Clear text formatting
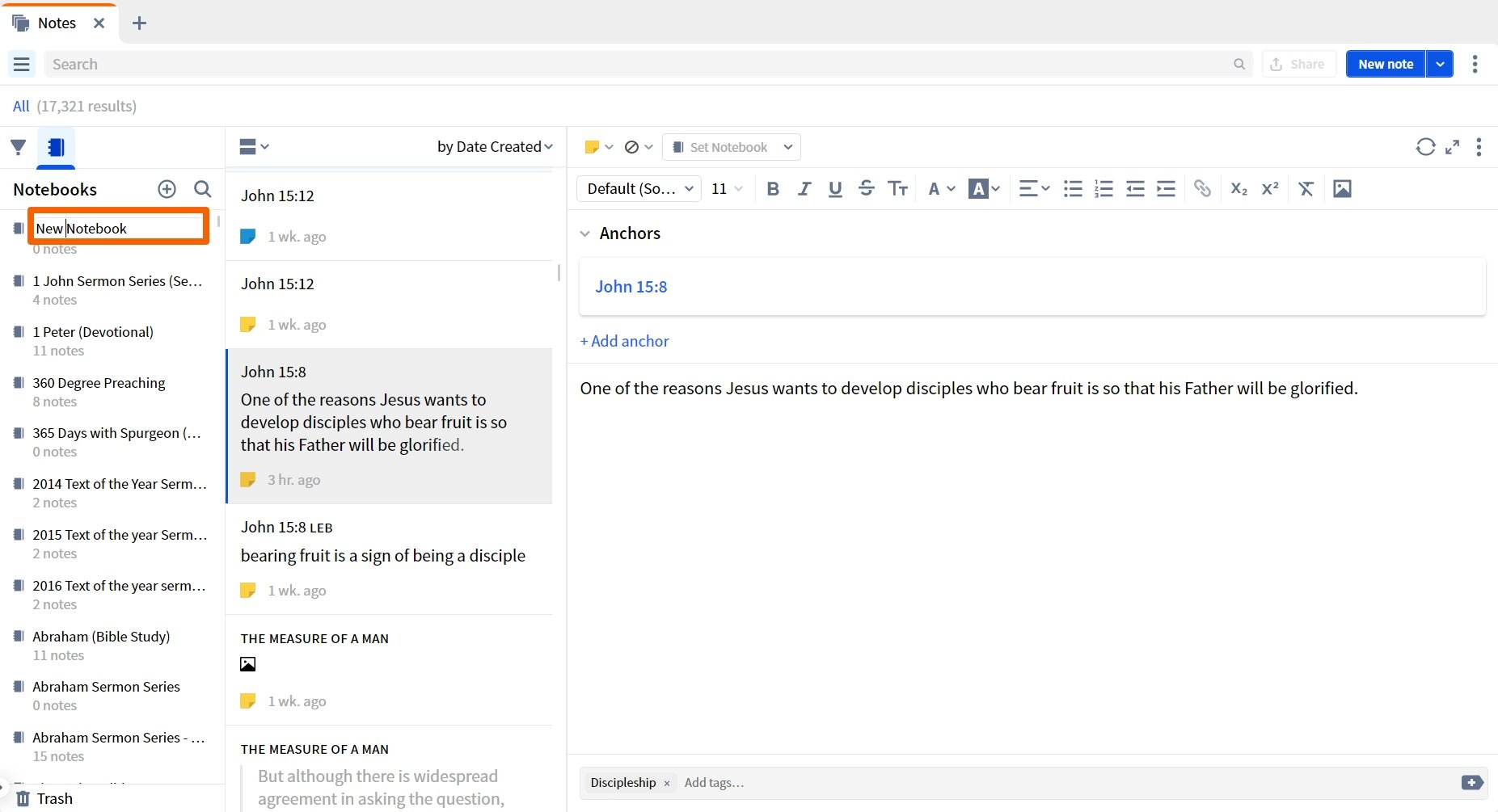This screenshot has height=812, width=1498. [1306, 189]
